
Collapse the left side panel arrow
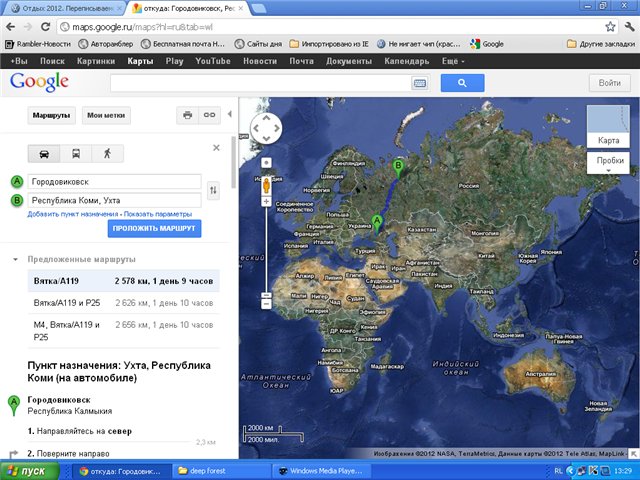pos(230,114)
